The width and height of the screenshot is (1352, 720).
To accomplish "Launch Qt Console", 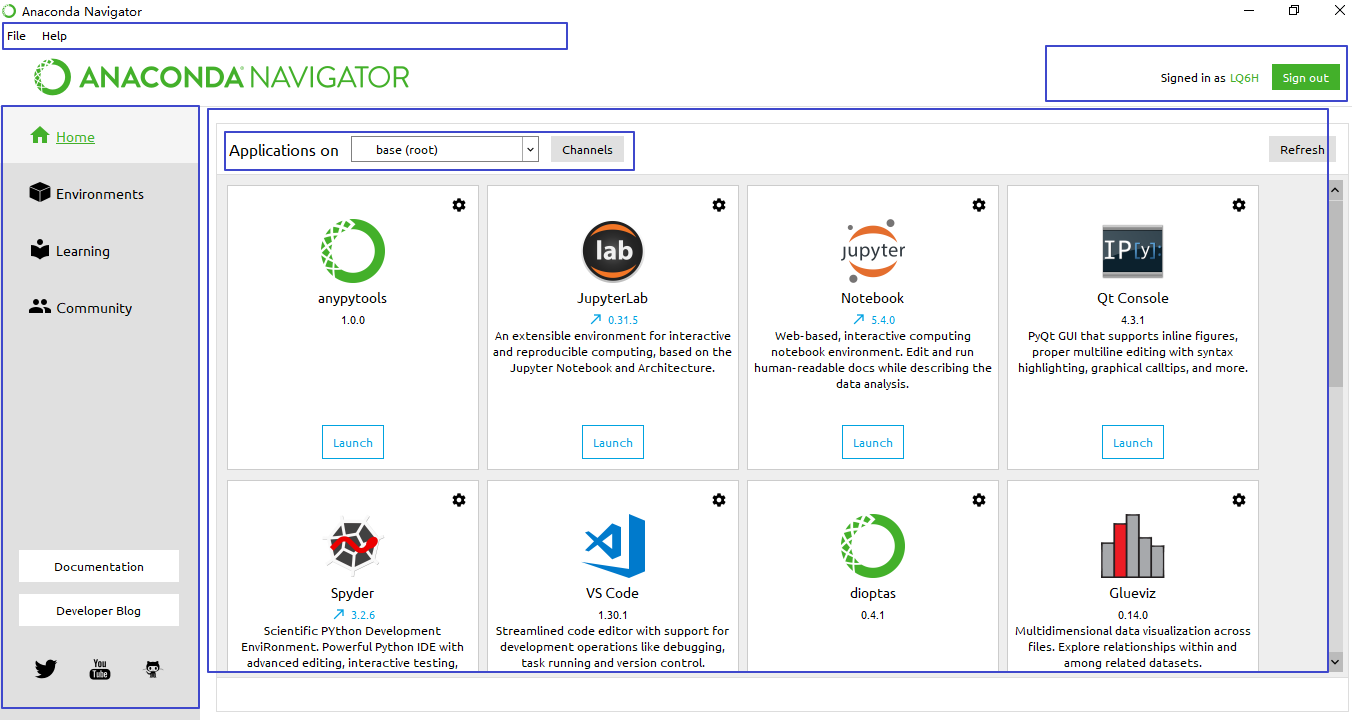I will click(1133, 443).
